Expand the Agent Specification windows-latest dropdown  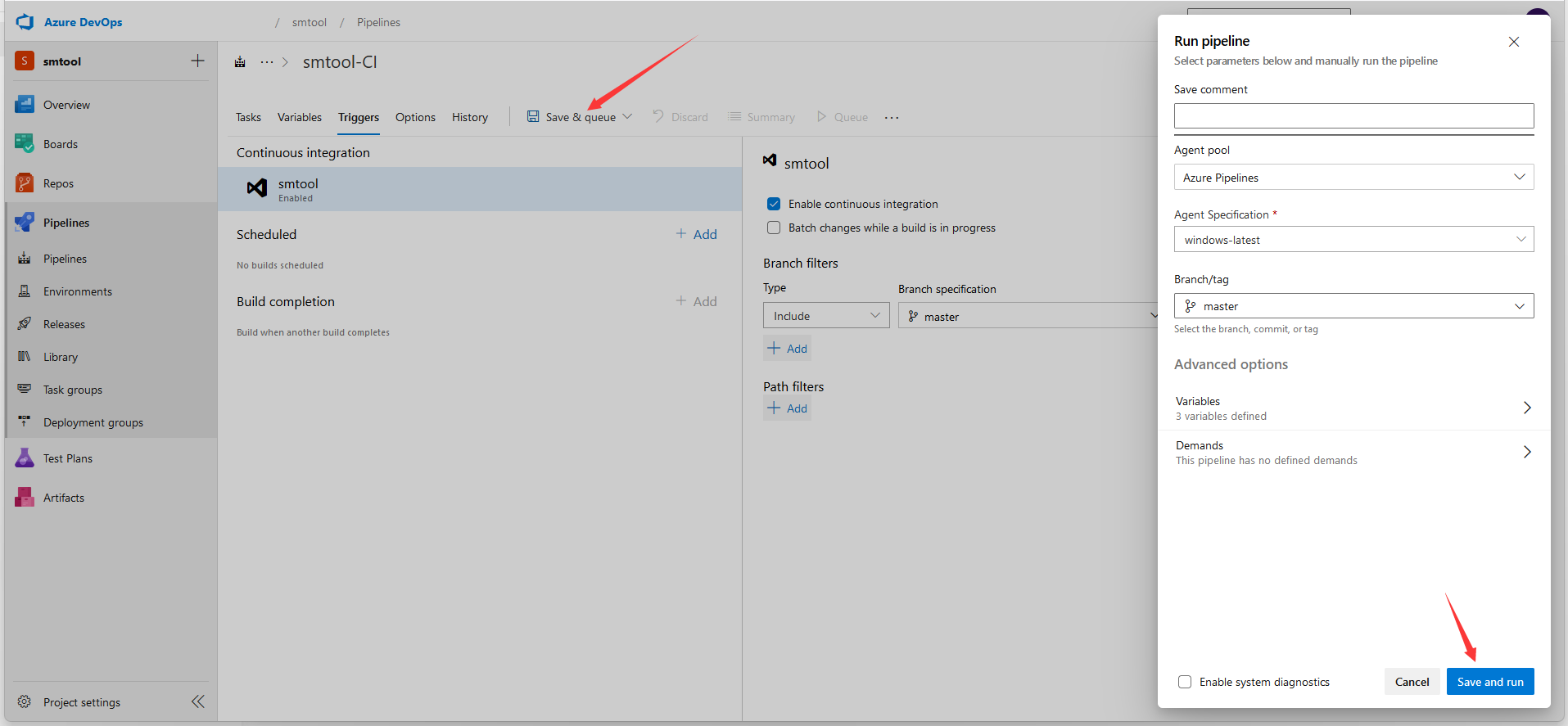[x=1353, y=240]
